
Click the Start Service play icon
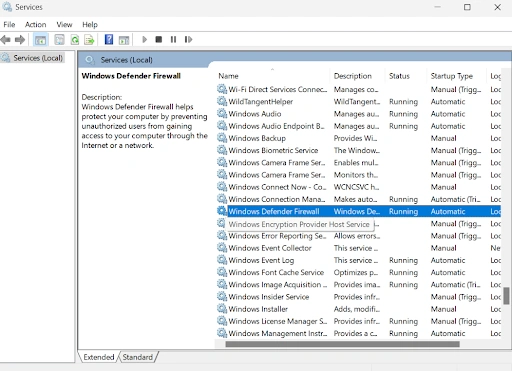(144, 40)
